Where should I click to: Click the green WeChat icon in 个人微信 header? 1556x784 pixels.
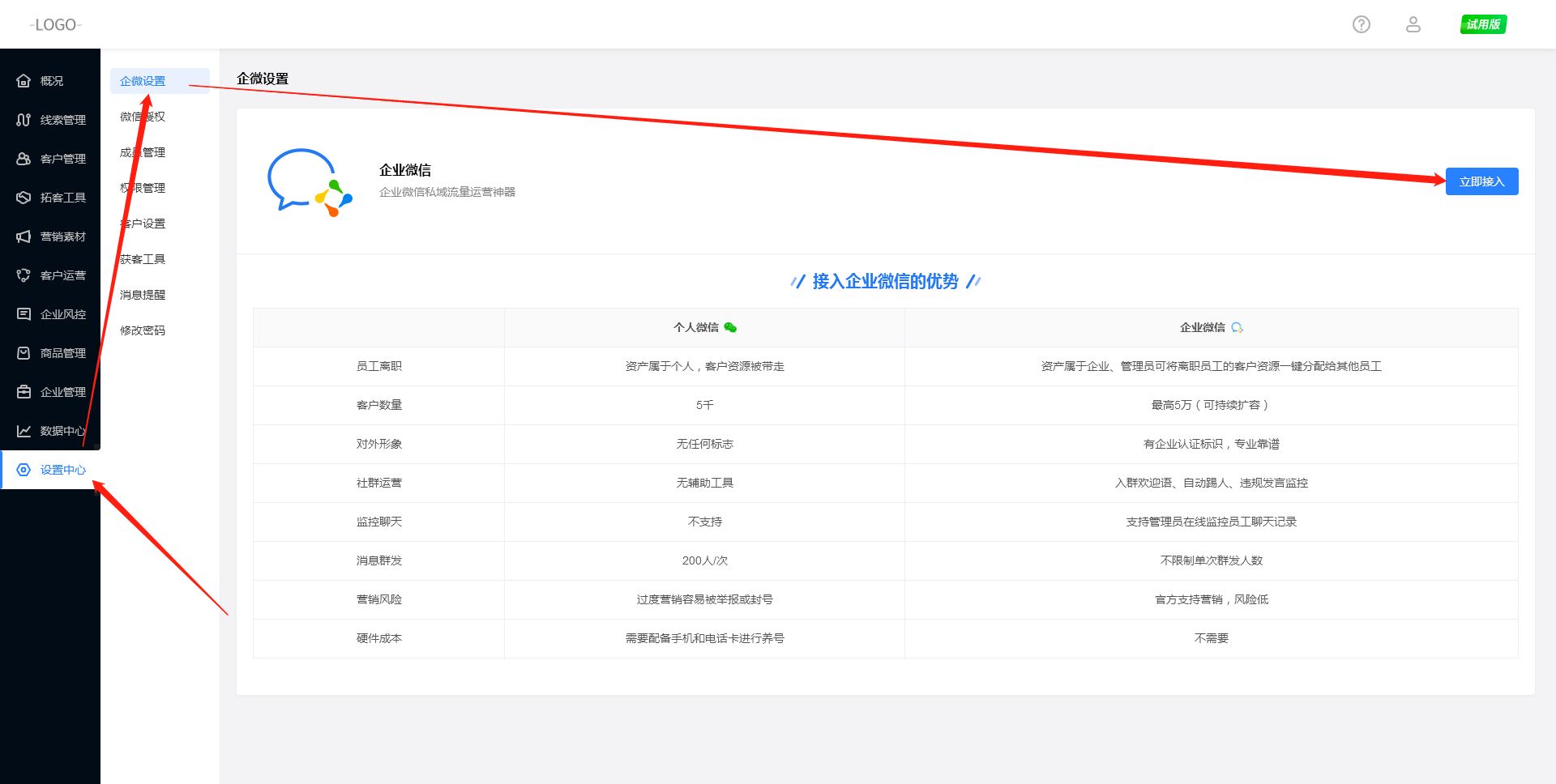coord(730,327)
